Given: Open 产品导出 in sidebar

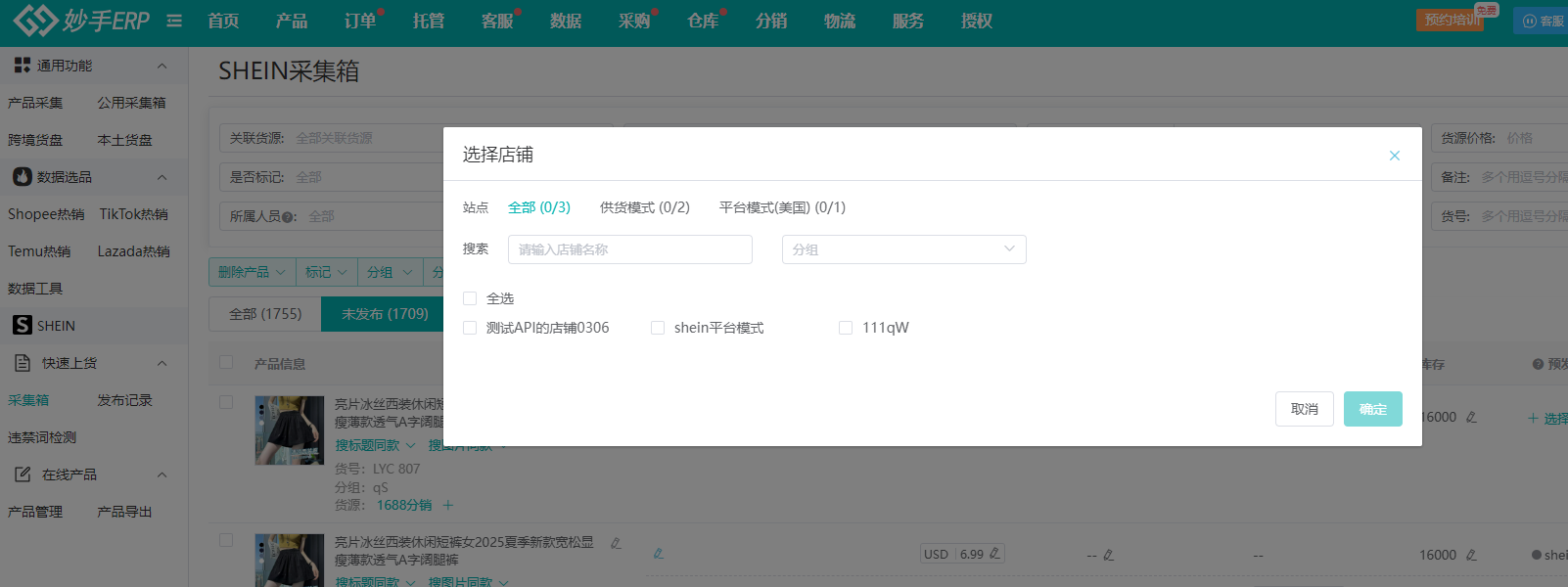Looking at the screenshot, I should [x=125, y=512].
